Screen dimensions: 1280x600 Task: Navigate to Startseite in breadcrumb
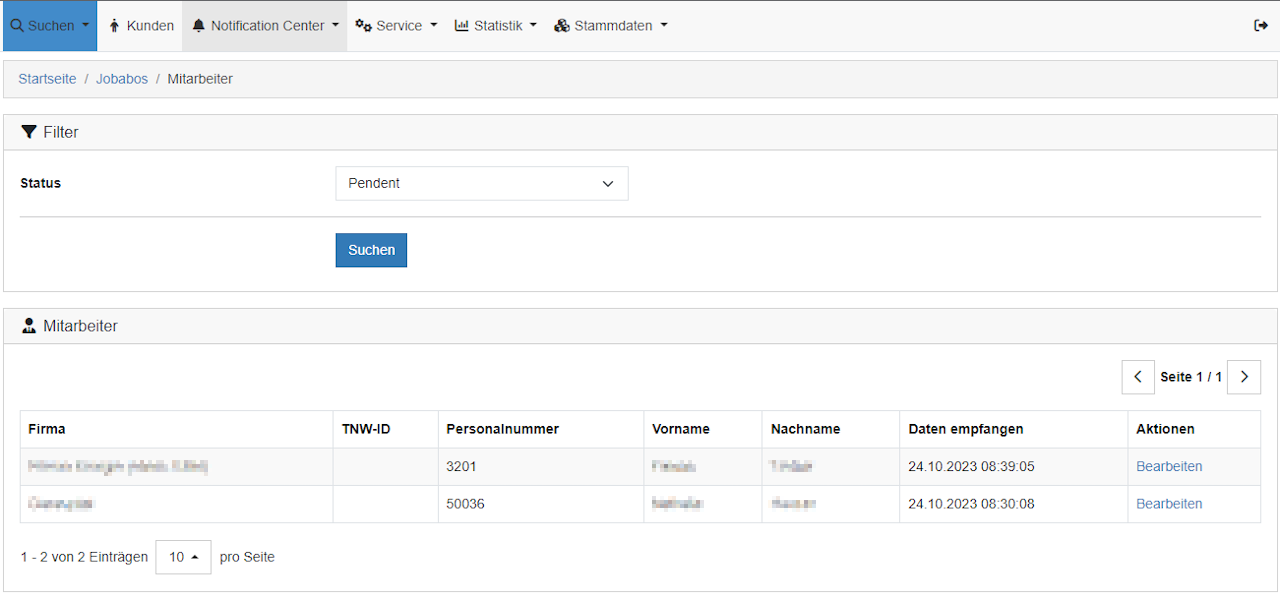47,79
